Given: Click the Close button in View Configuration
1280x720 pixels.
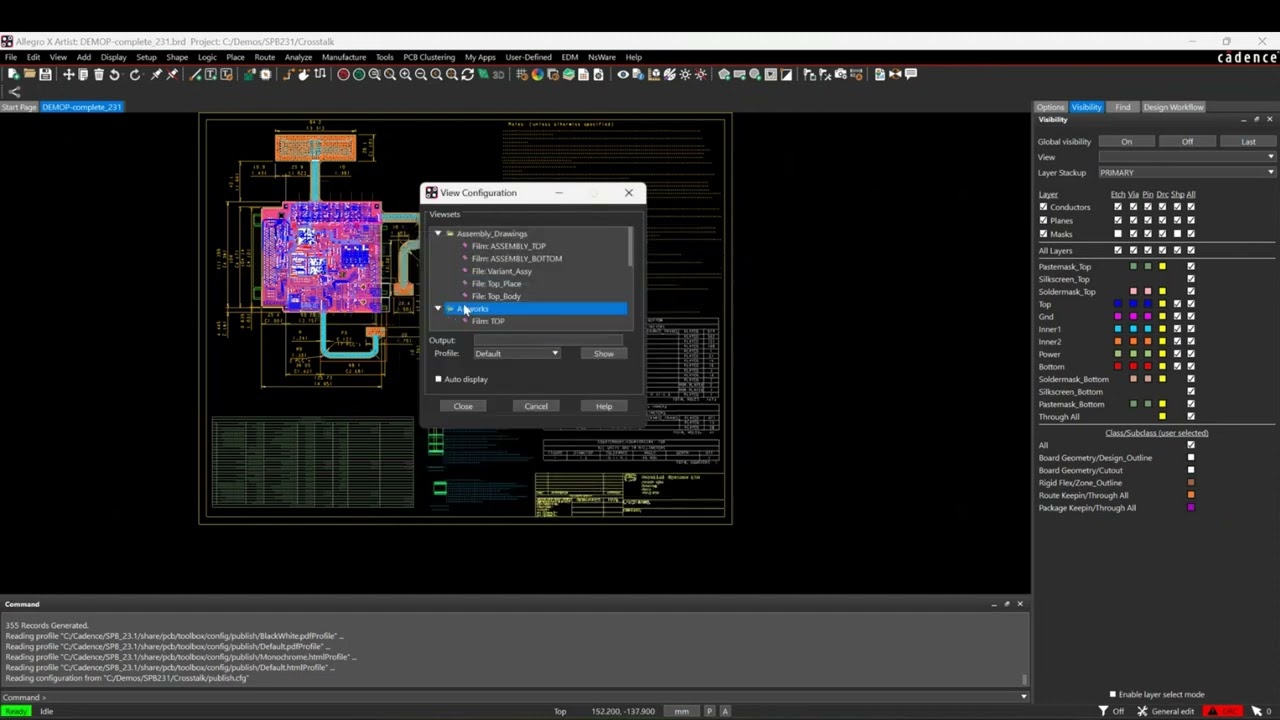Looking at the screenshot, I should (463, 406).
